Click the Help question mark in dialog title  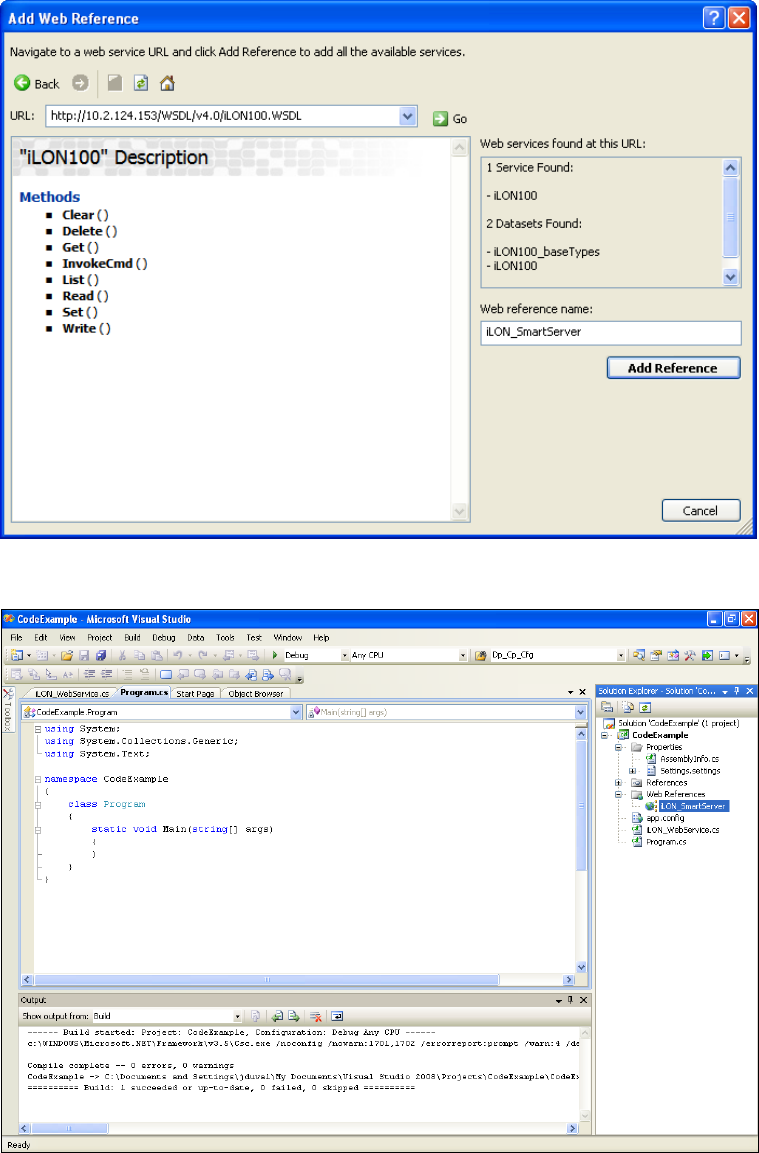[x=713, y=19]
